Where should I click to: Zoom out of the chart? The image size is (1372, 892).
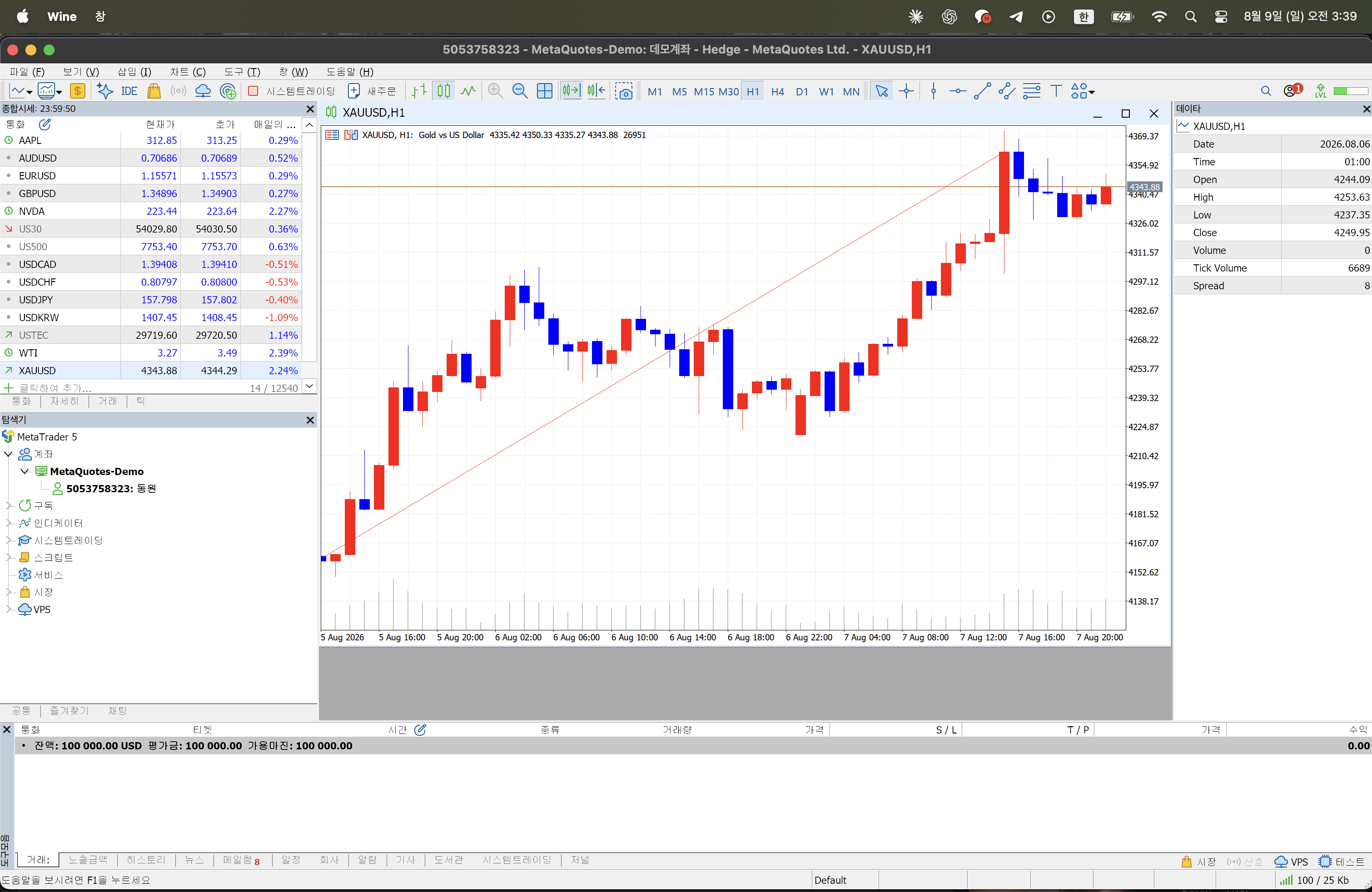tap(519, 91)
